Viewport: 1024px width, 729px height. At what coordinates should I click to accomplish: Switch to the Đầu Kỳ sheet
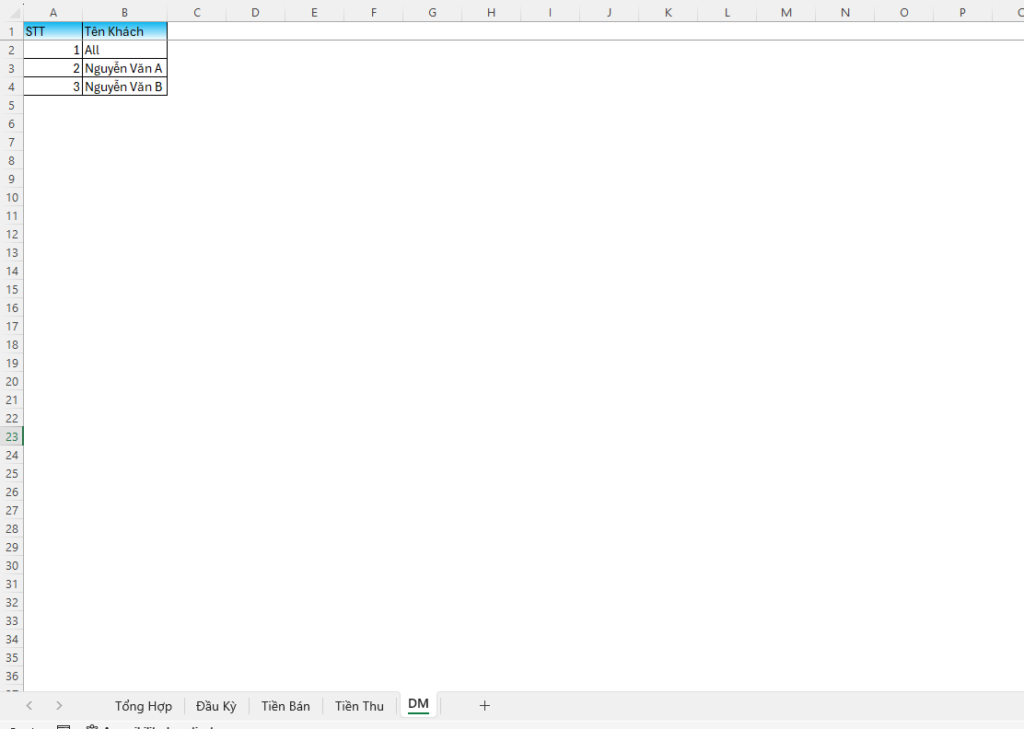(216, 706)
